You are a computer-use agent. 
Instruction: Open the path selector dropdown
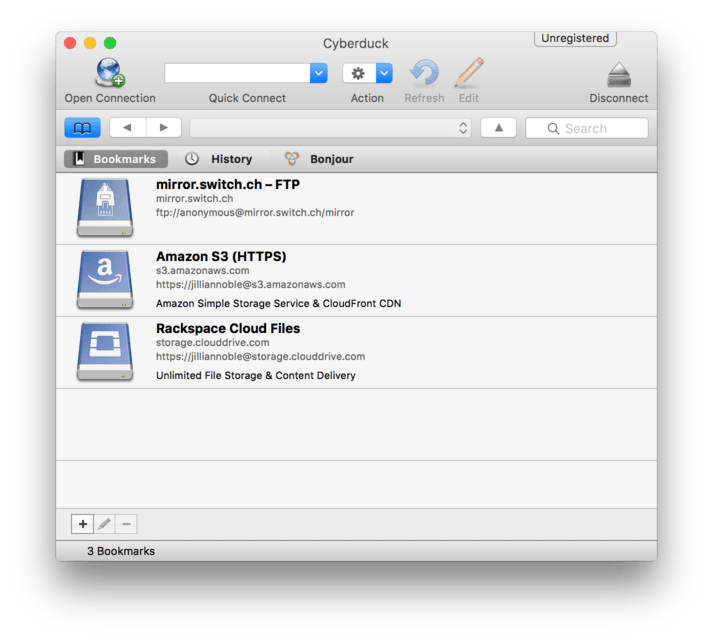[331, 128]
